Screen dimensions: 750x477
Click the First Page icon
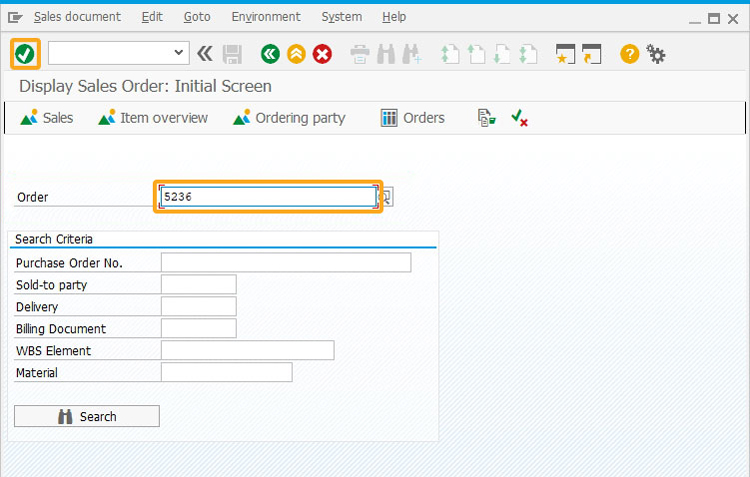(450, 54)
